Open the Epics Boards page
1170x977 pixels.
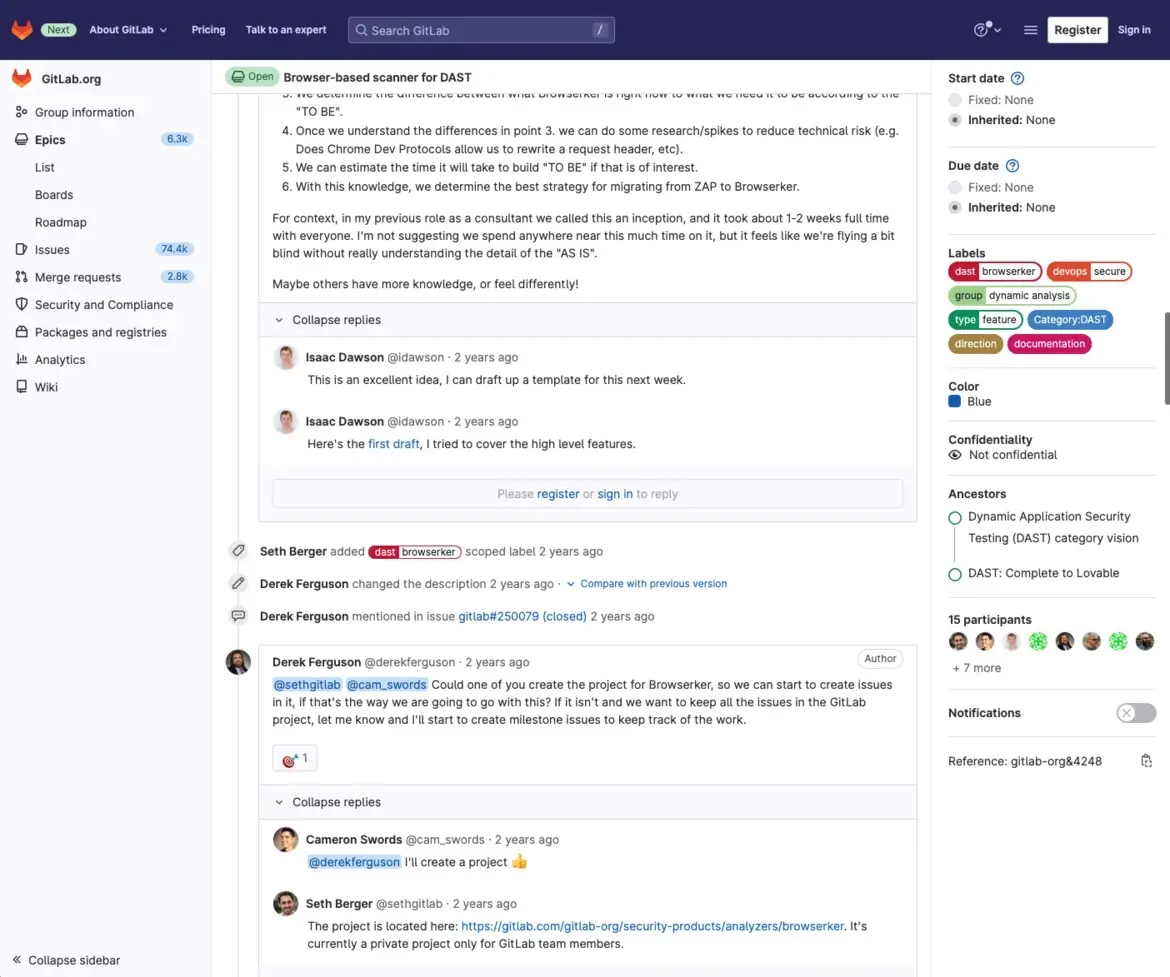pos(54,195)
